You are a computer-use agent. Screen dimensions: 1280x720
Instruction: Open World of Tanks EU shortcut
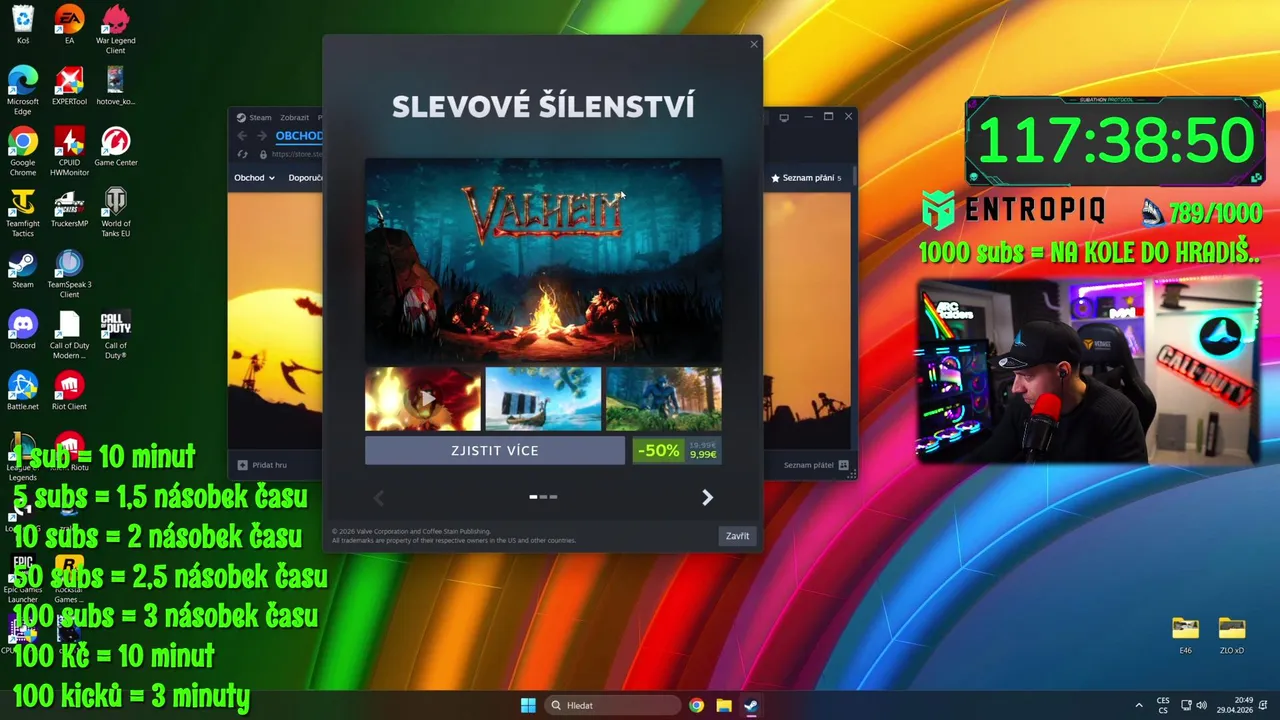115,213
